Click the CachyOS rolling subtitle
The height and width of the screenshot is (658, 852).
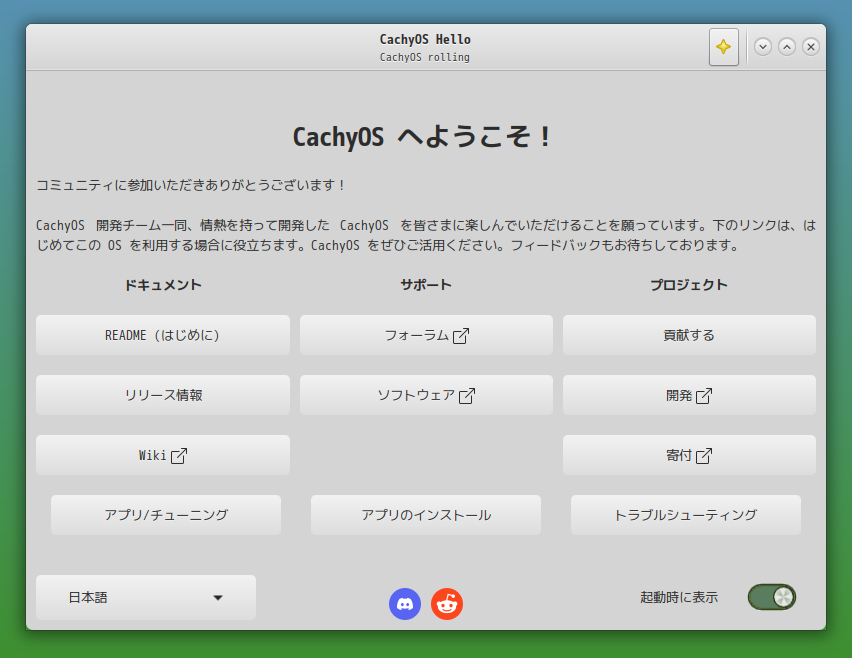(x=425, y=57)
